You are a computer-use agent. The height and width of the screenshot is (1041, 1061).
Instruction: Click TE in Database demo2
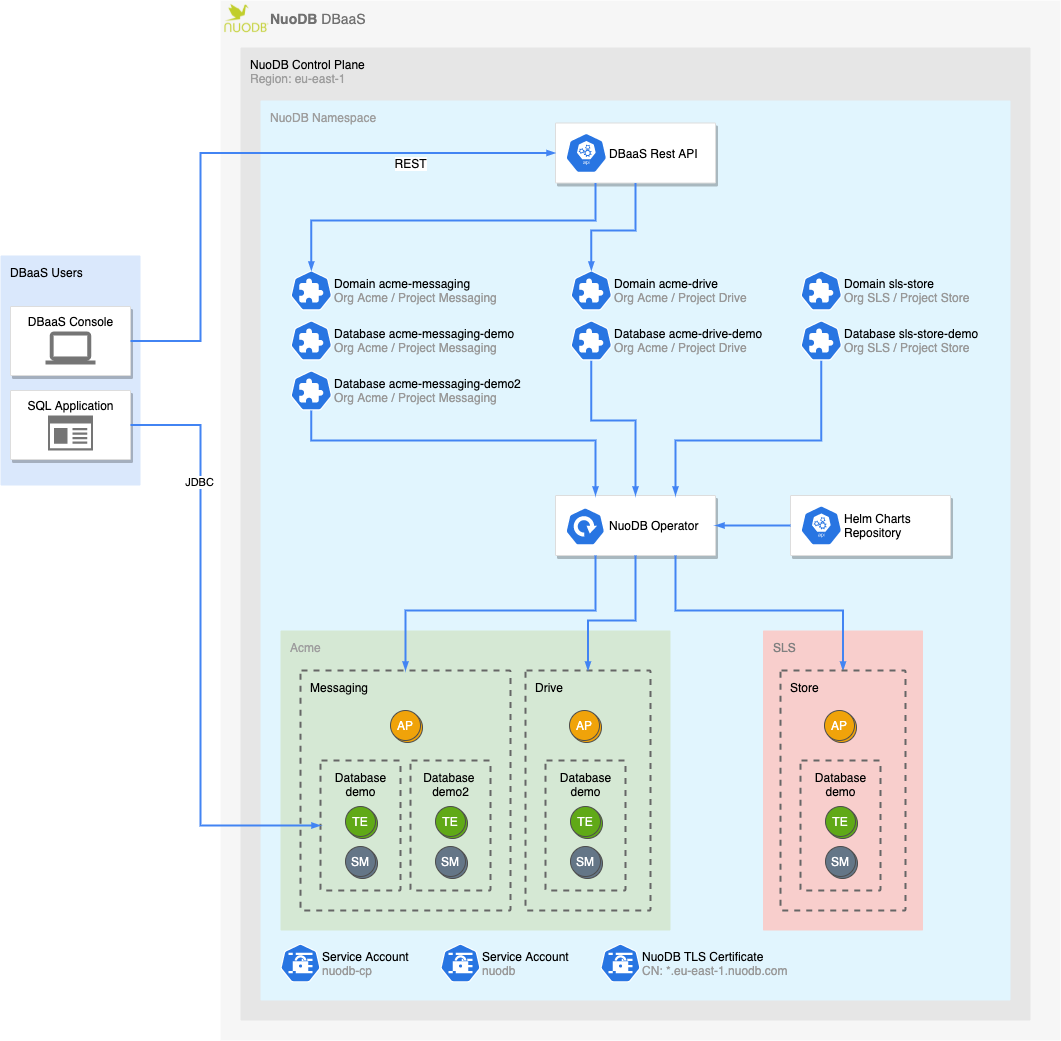(451, 822)
